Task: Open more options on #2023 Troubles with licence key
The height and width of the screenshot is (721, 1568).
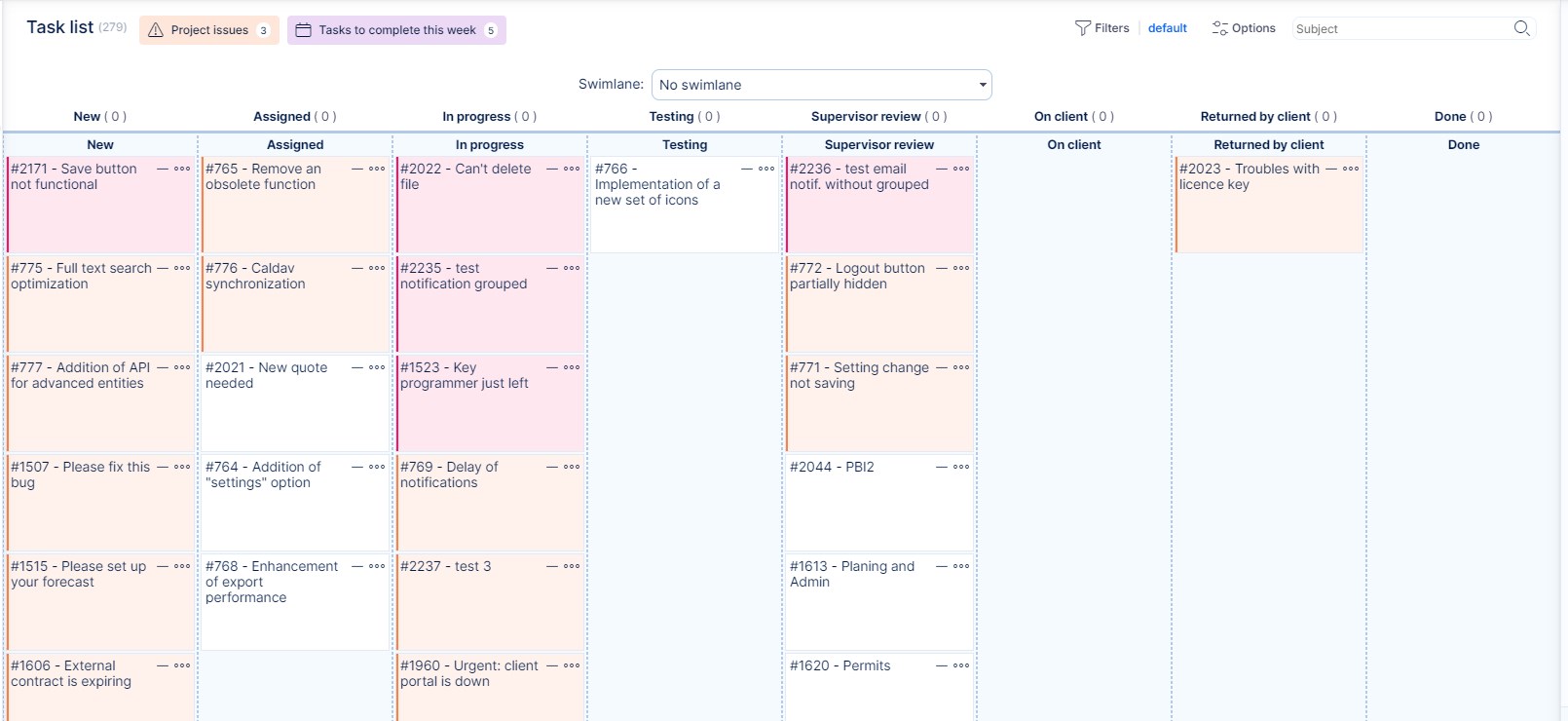Action: tap(1351, 169)
